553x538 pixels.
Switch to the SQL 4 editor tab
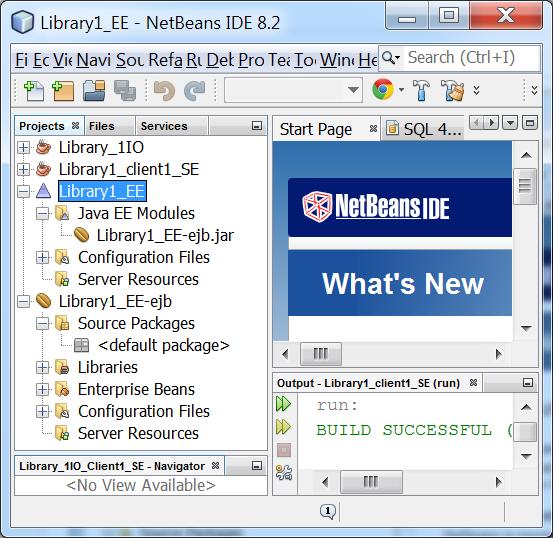pyautogui.click(x=423, y=129)
